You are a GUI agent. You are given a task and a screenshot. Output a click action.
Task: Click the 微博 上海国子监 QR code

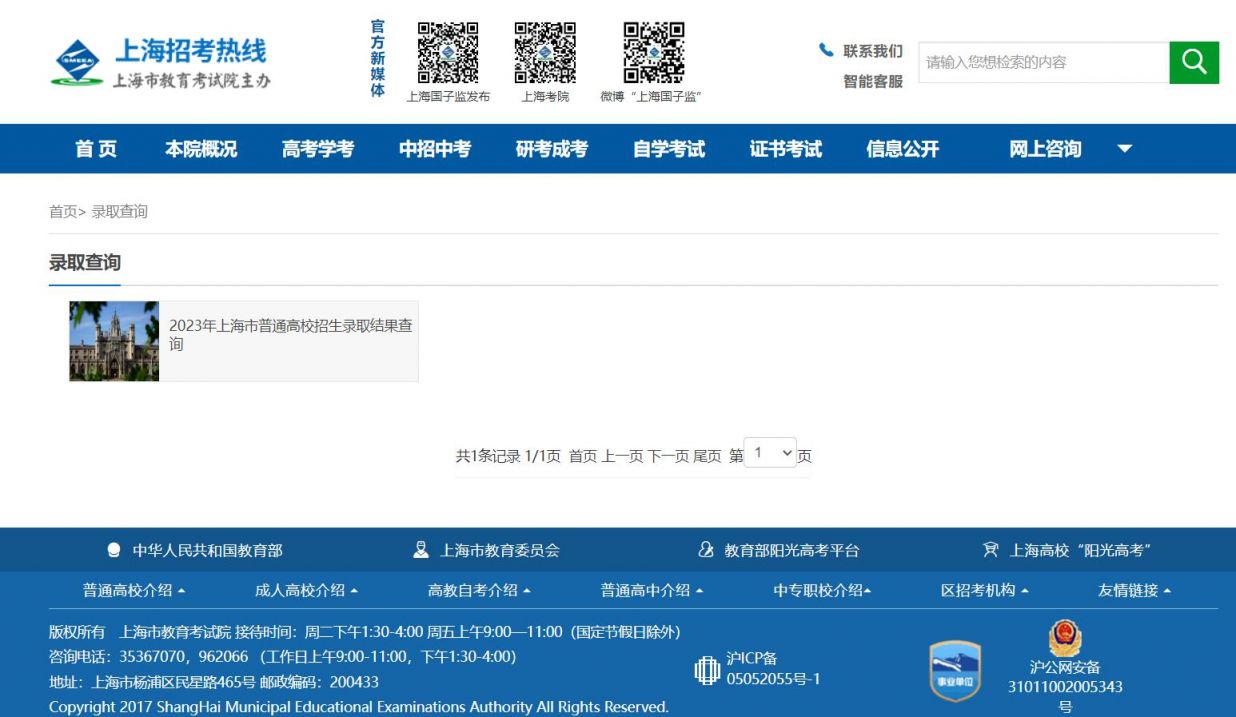(x=654, y=52)
